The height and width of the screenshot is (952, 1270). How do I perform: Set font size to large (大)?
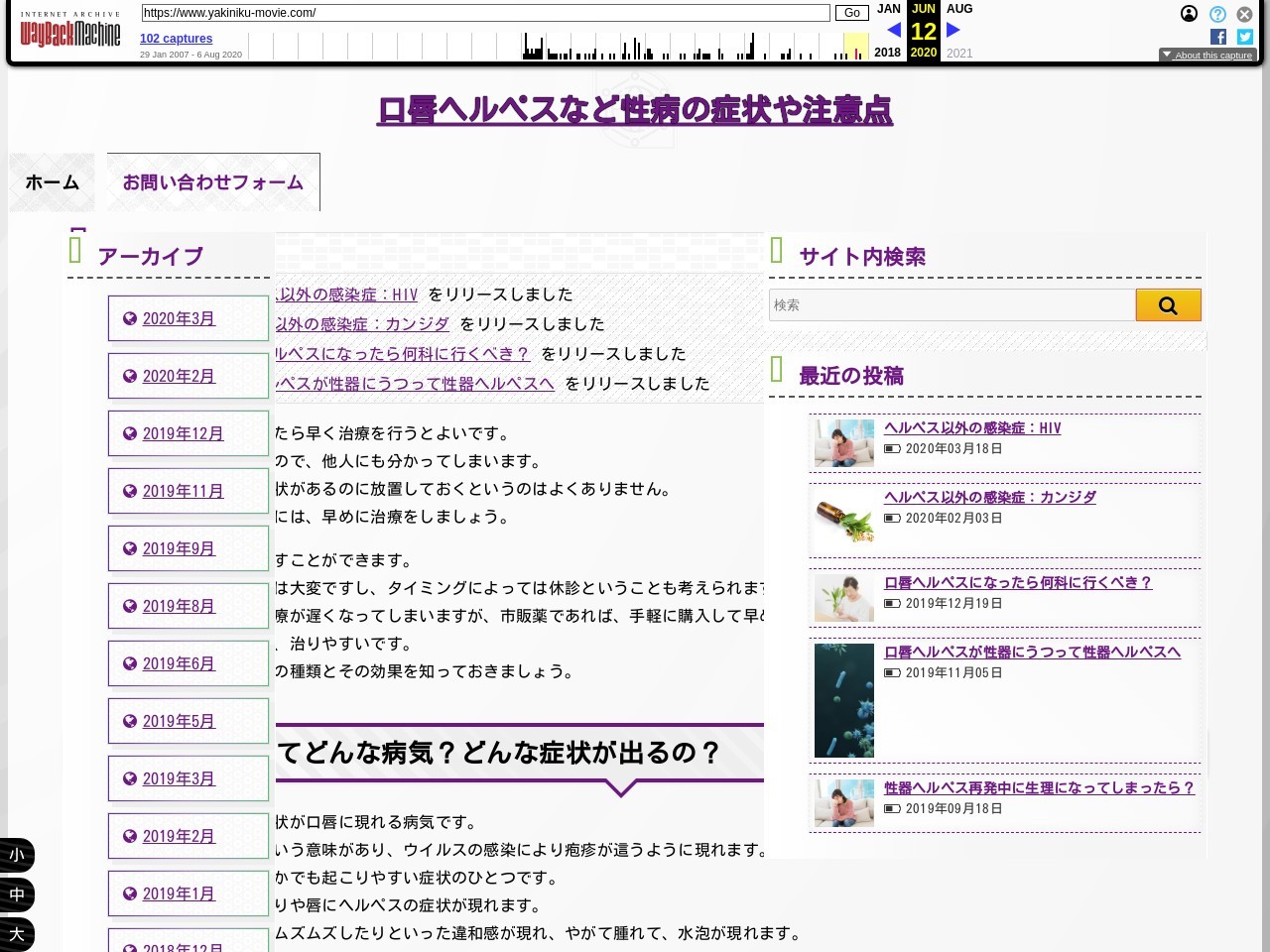[17, 934]
